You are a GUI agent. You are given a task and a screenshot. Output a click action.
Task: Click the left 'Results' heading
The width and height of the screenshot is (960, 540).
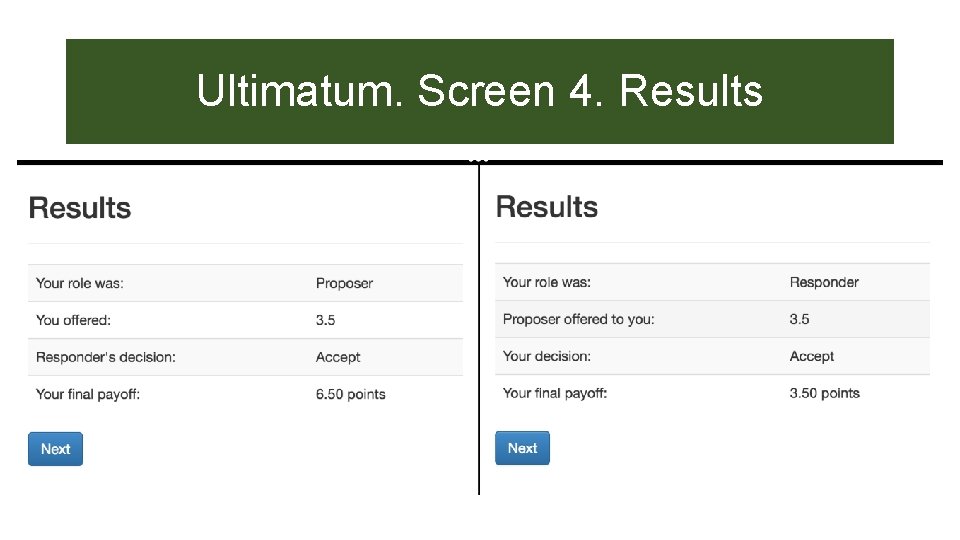click(x=80, y=208)
